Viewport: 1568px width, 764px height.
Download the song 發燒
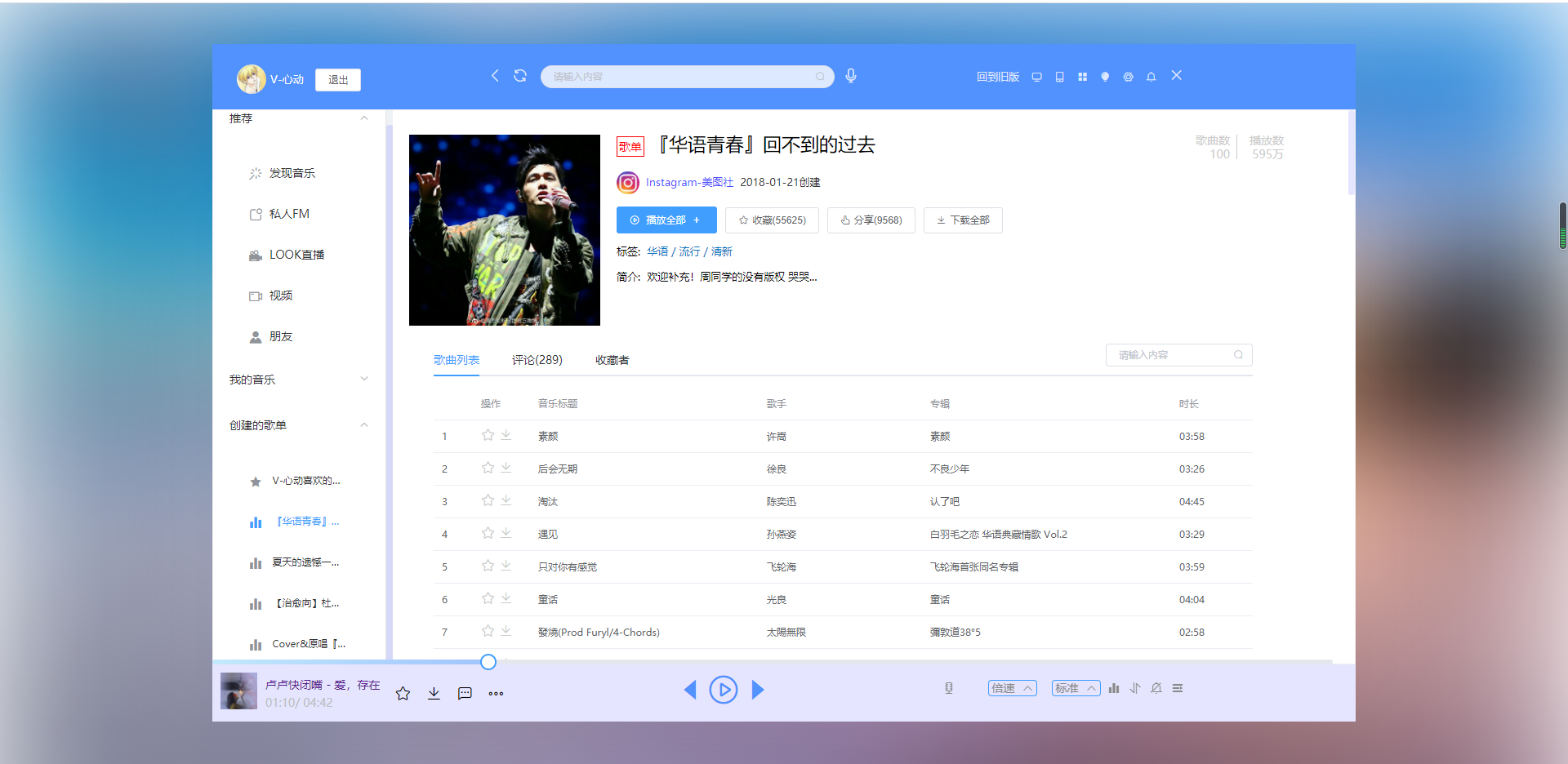(506, 631)
